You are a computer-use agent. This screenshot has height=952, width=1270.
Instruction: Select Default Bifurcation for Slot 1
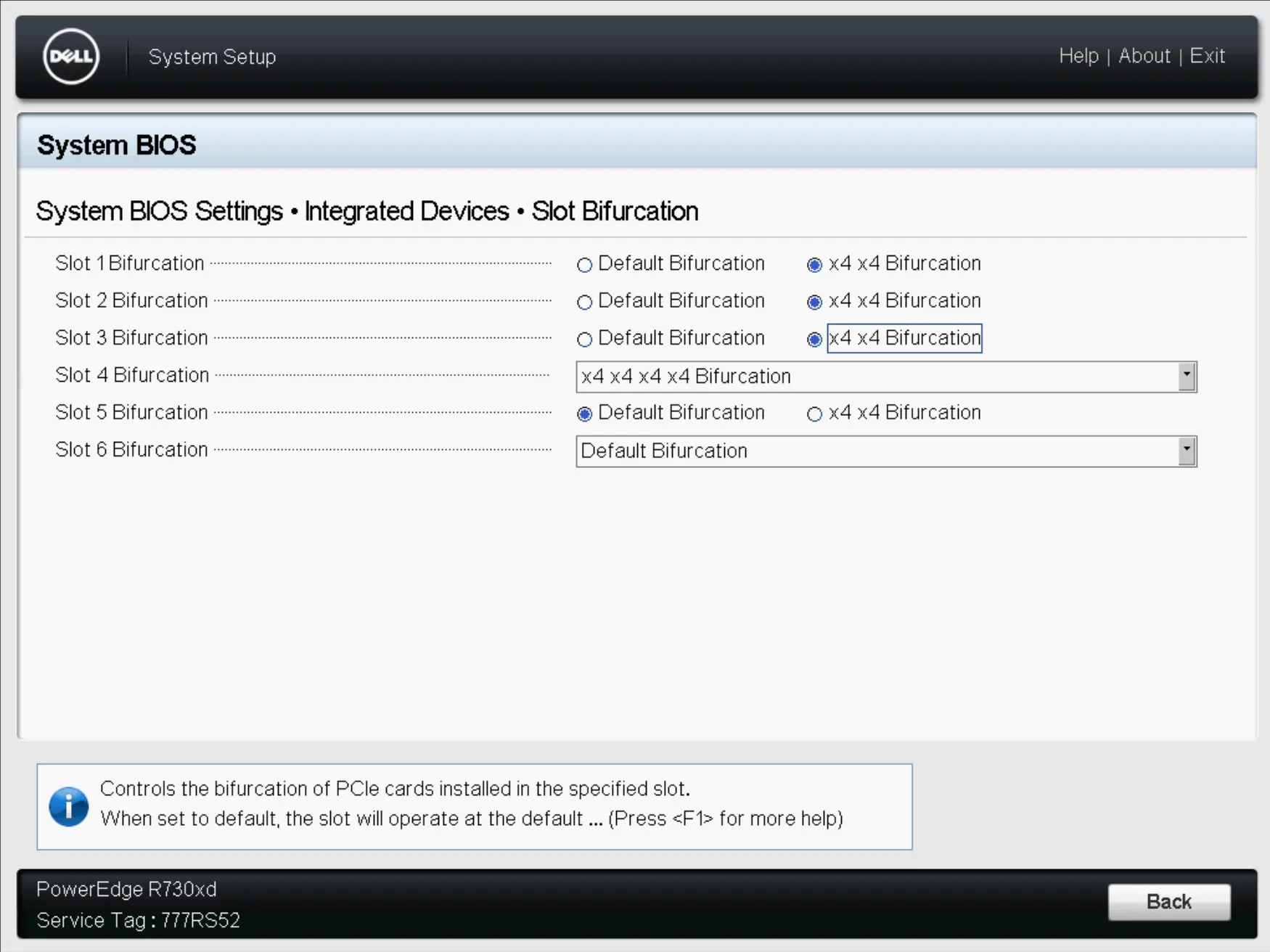[585, 265]
